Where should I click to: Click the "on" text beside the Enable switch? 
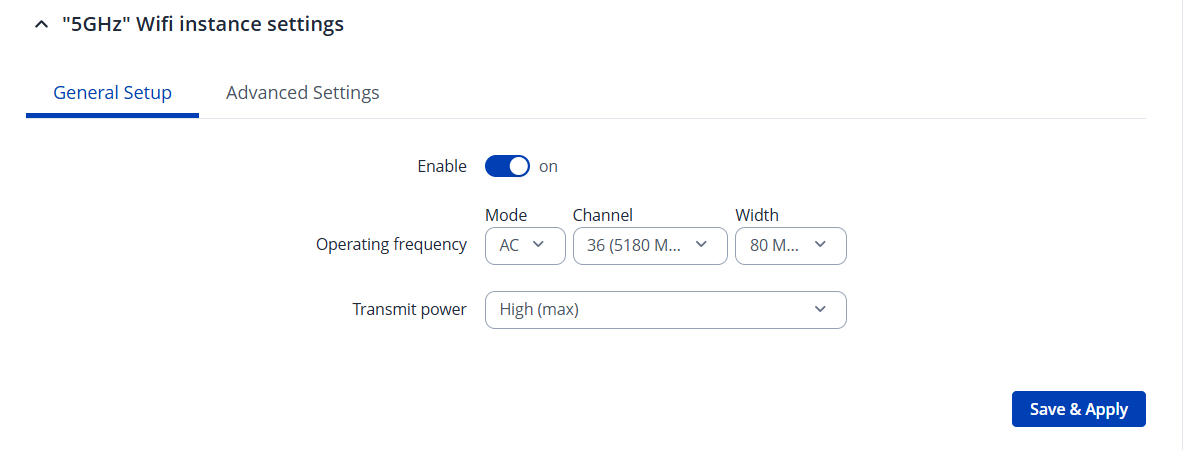[548, 167]
